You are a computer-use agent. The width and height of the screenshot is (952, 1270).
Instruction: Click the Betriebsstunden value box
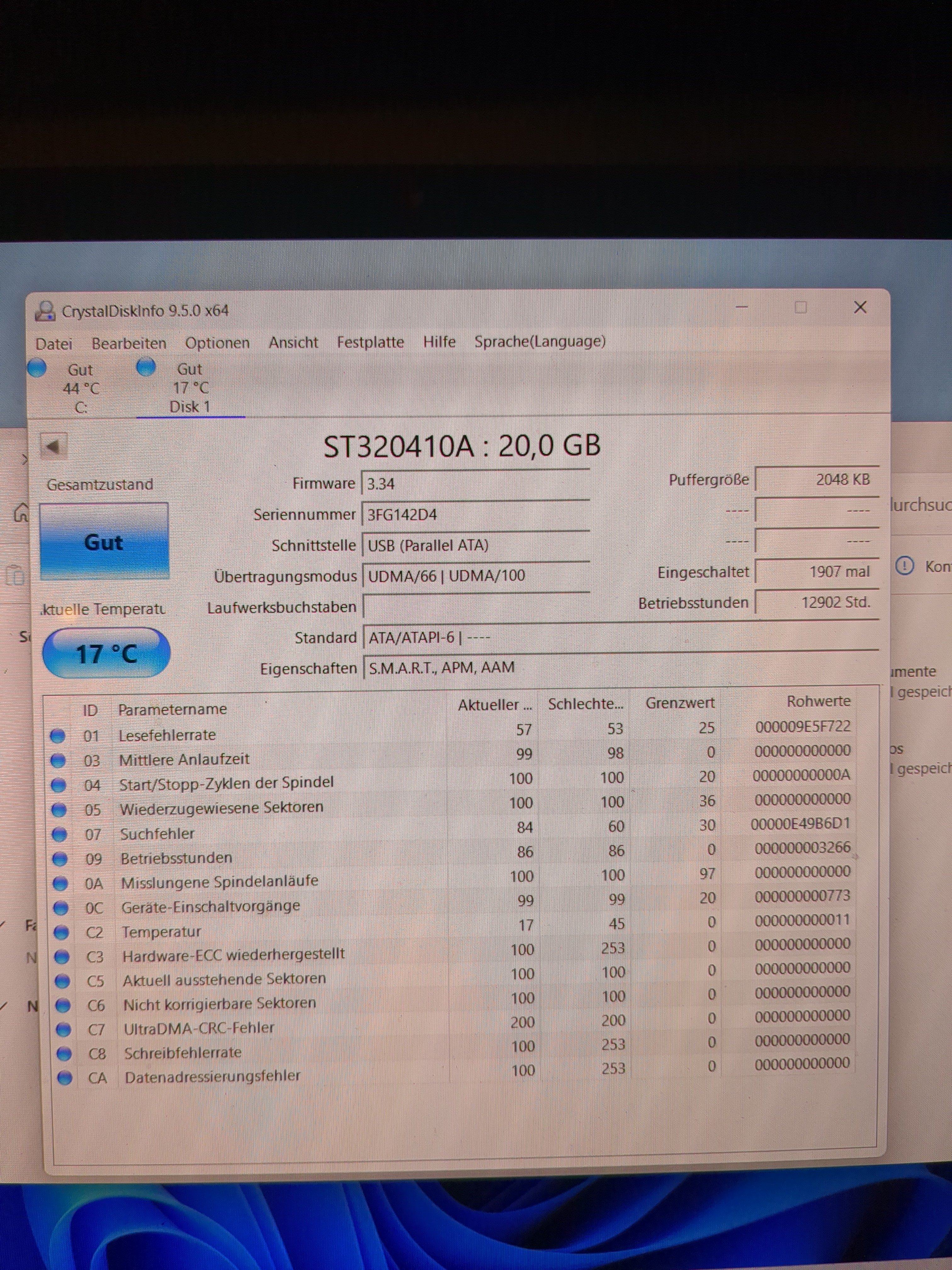[x=817, y=602]
